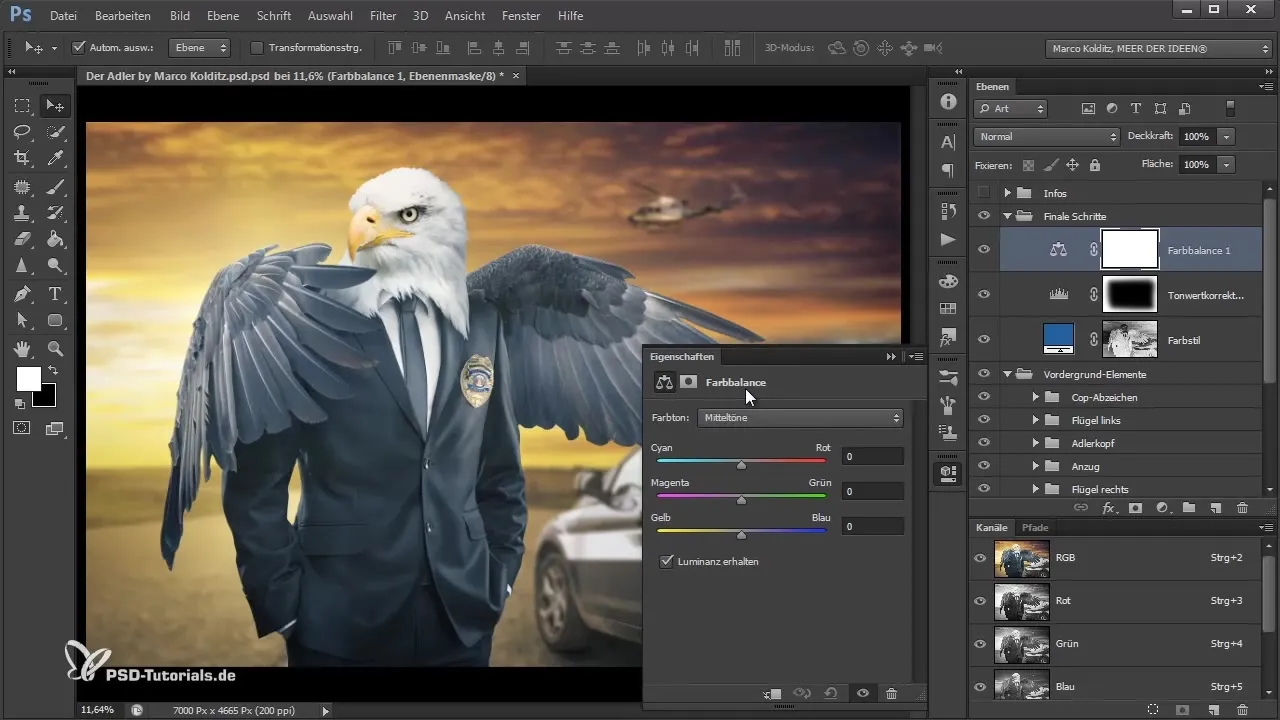Toggle adjustment visibility in Eigenschaften
1280x720 pixels.
[862, 693]
